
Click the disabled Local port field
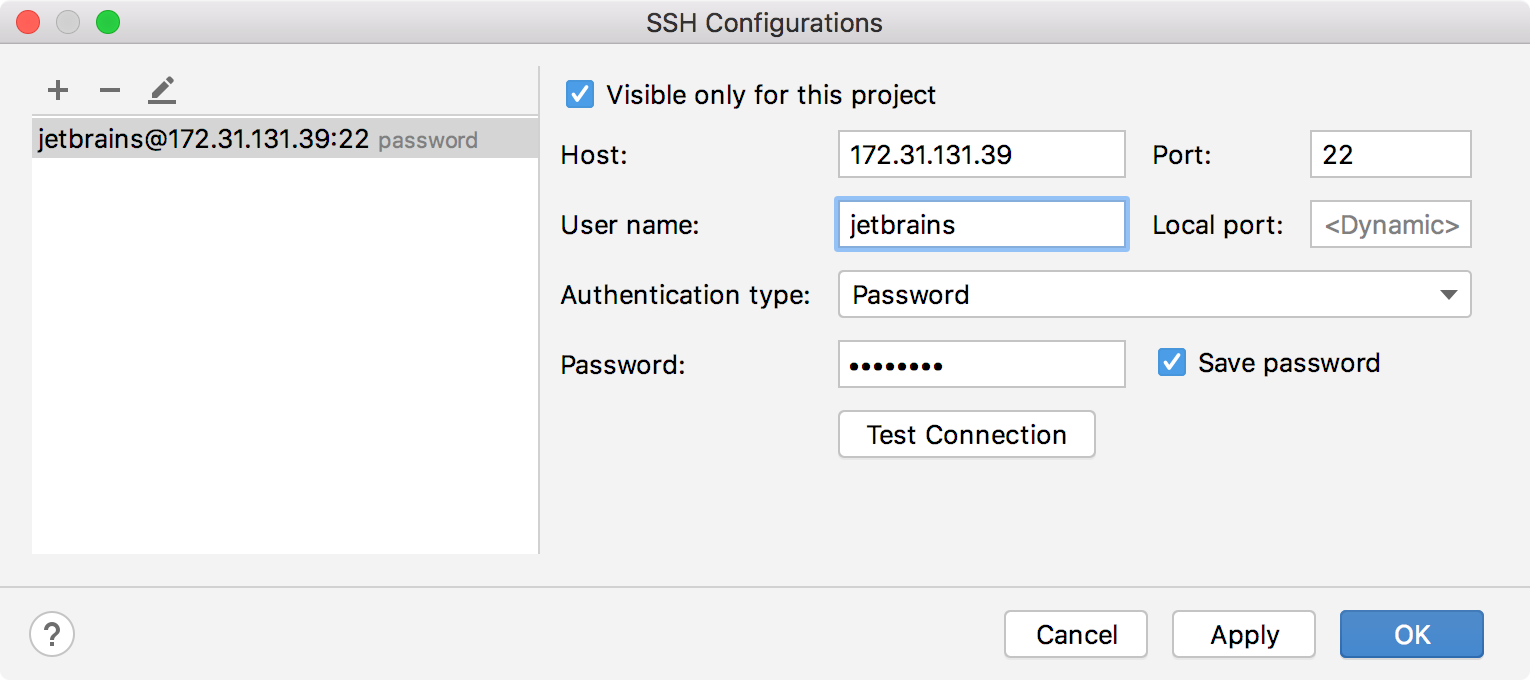point(1390,224)
